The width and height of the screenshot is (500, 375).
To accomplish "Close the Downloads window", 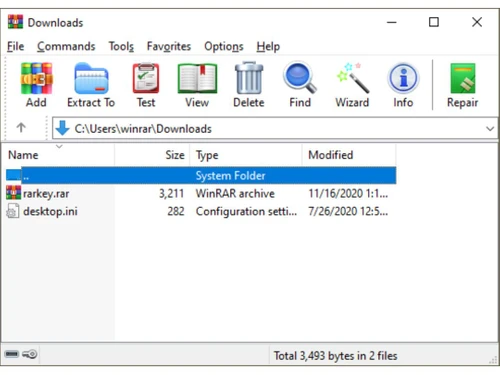I will click(477, 22).
